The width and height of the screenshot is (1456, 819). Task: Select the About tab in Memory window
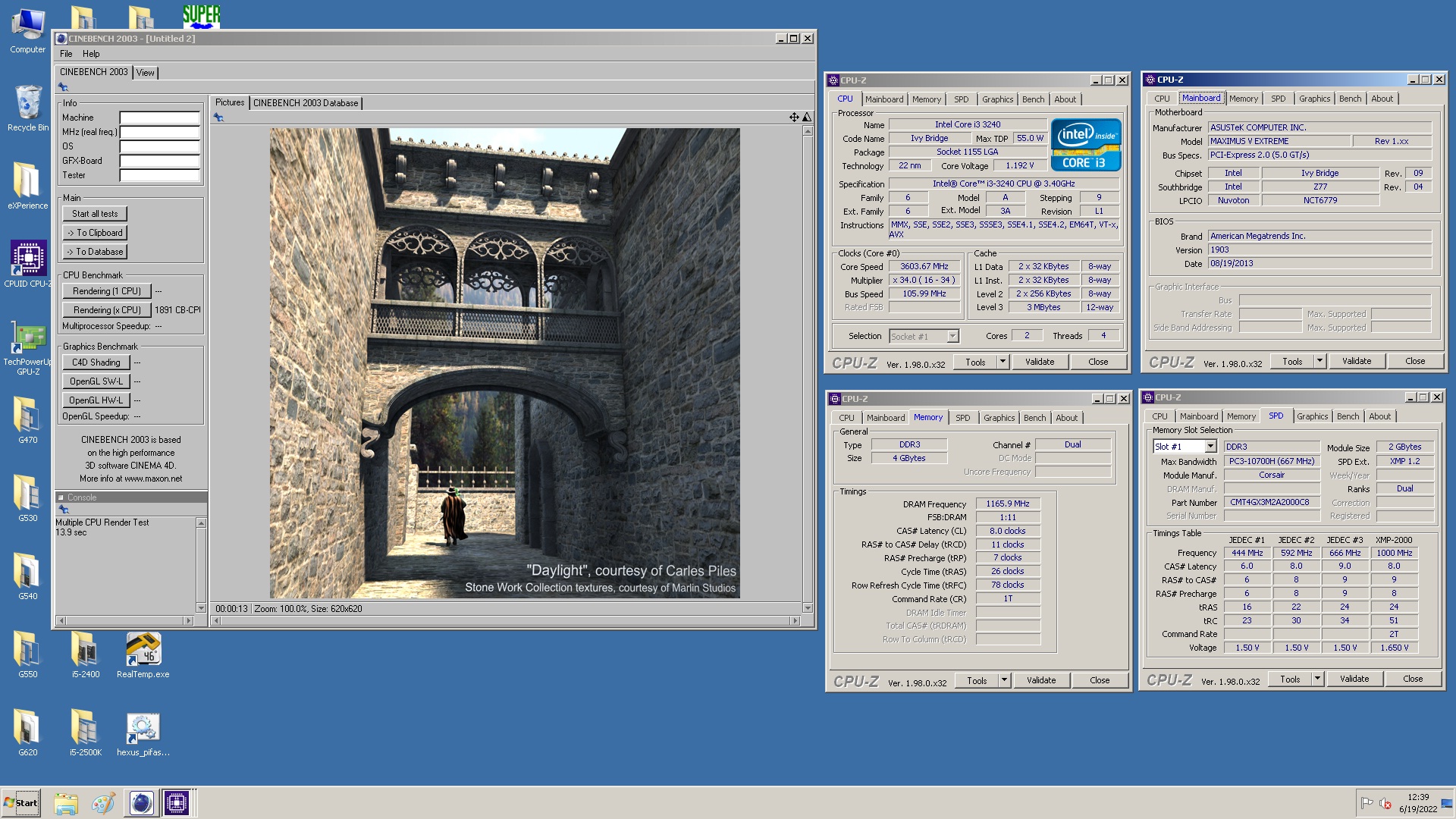[x=1066, y=418]
